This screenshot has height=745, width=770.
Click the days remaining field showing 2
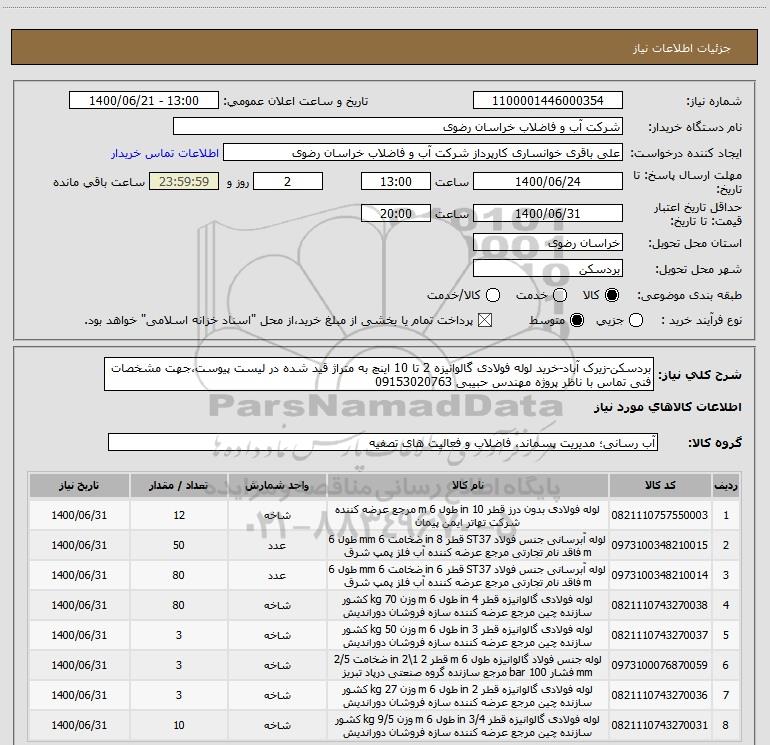(x=288, y=181)
